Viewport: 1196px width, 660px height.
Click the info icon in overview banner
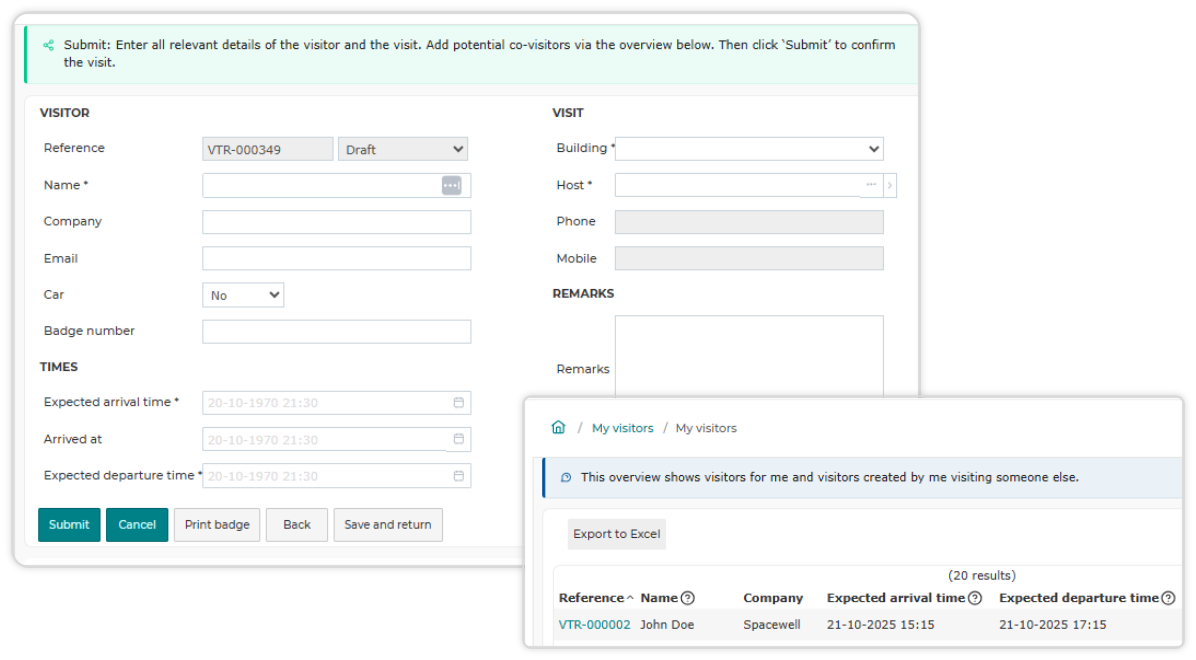566,478
